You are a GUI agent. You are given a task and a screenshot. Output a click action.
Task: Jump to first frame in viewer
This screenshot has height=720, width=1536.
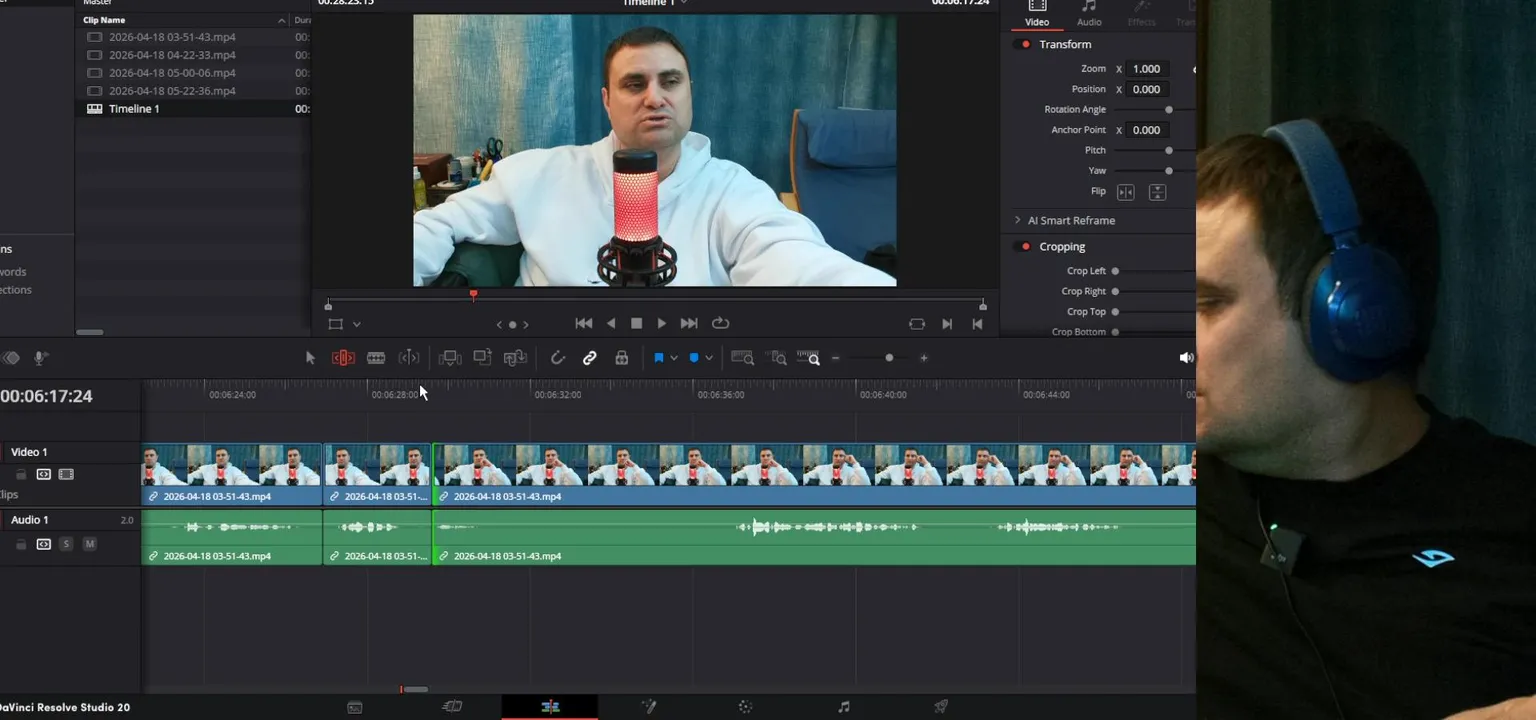click(x=584, y=323)
